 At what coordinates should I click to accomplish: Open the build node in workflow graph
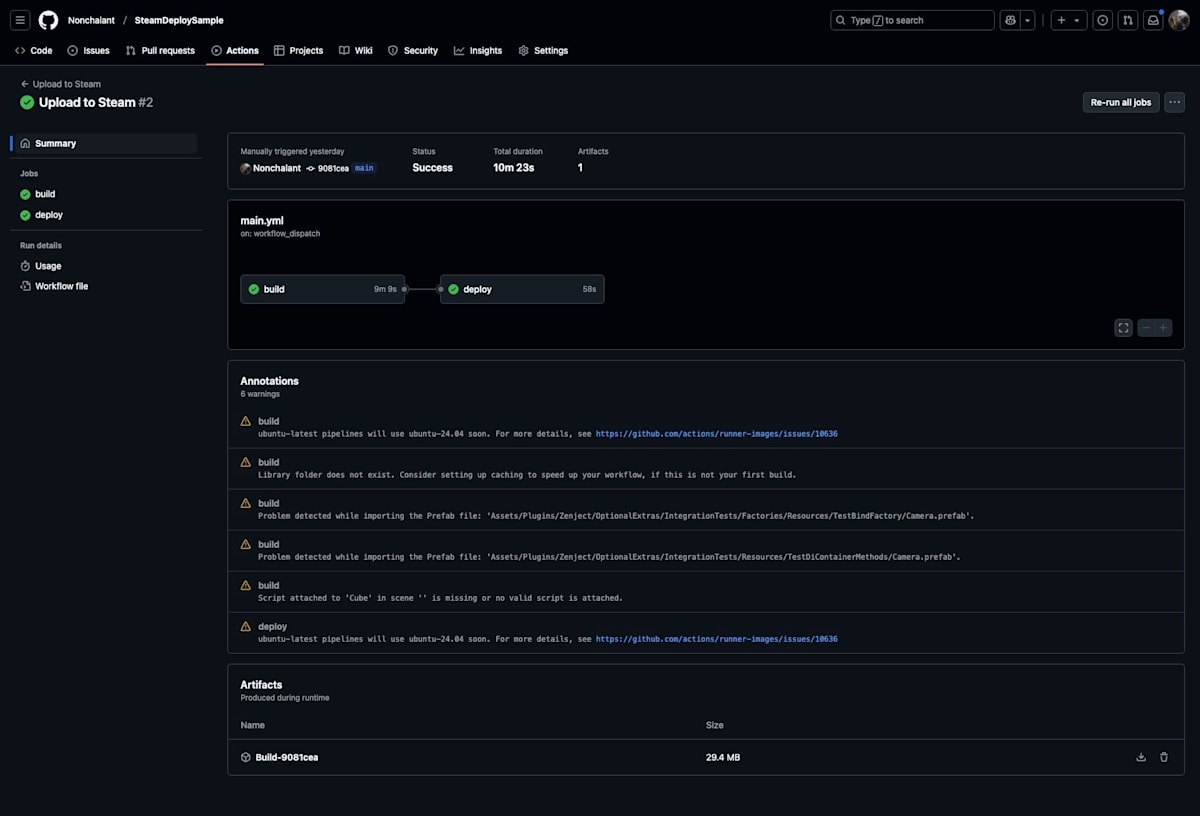323,289
